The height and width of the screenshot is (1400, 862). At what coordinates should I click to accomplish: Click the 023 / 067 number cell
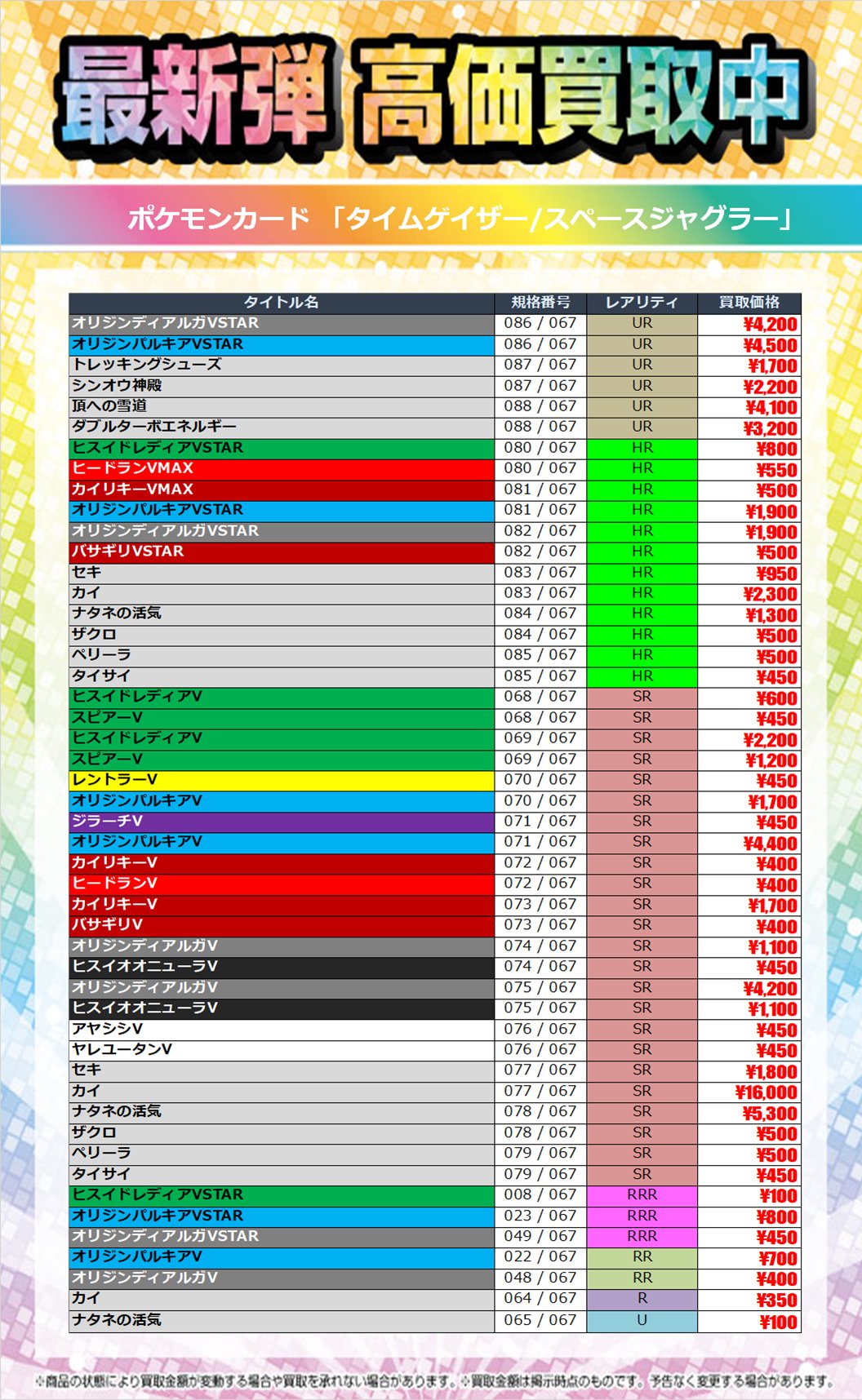point(540,1216)
